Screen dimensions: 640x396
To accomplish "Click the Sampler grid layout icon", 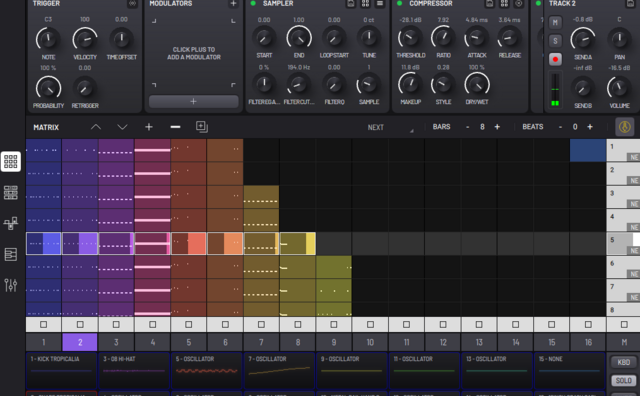I will click(365, 3).
